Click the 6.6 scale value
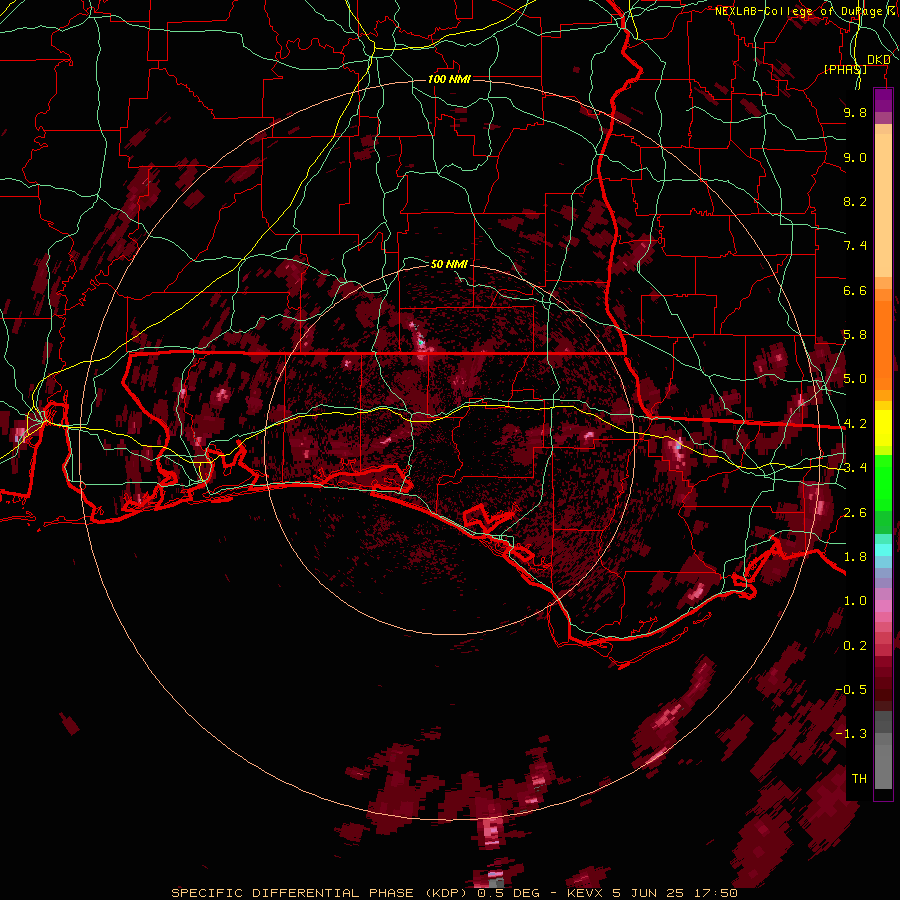900x900 pixels. (855, 290)
